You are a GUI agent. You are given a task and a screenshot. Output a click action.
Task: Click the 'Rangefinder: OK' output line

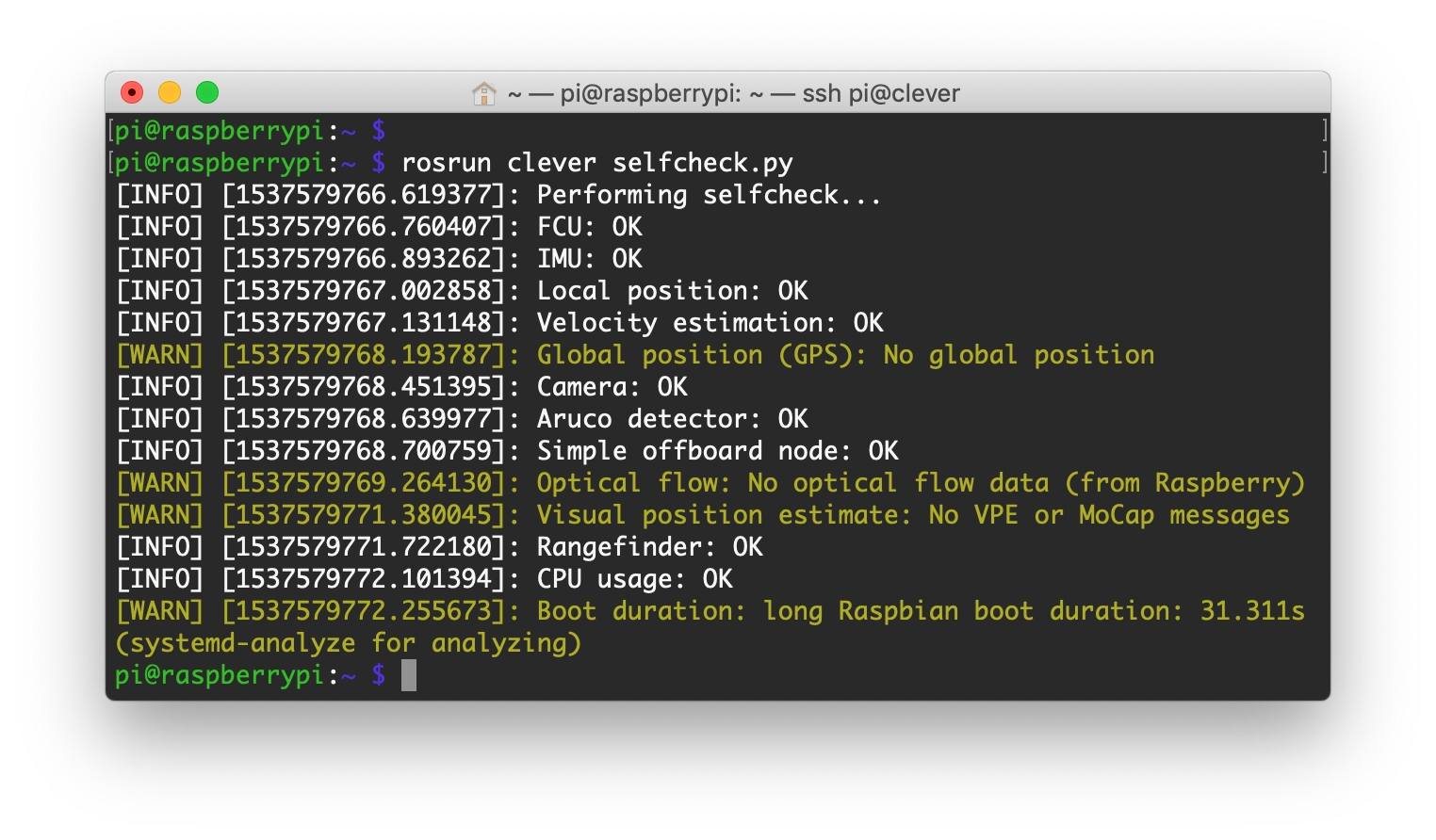(x=649, y=547)
